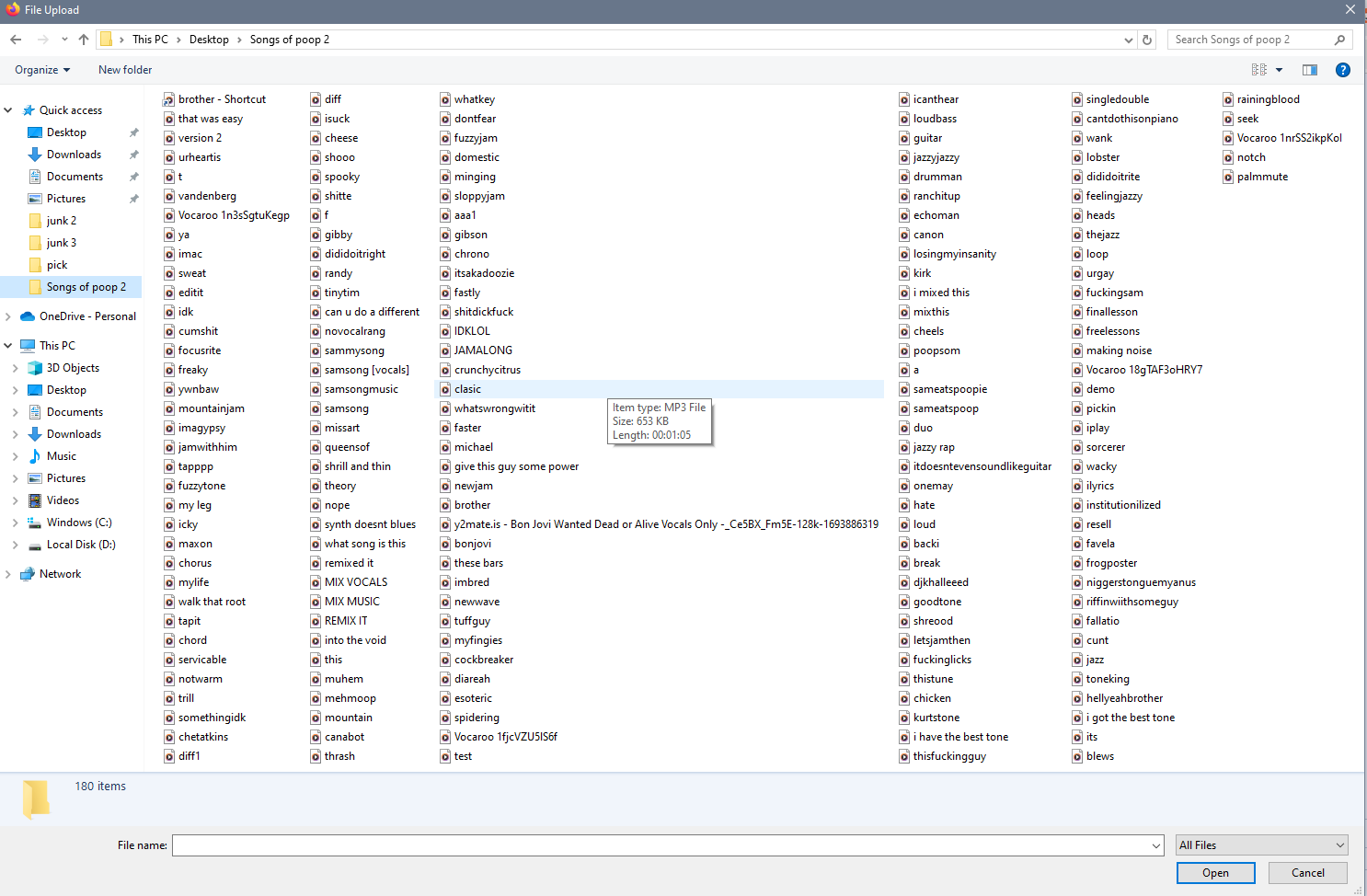Refresh the Songs of poop 2 folder
The image size is (1367, 896).
1147,40
